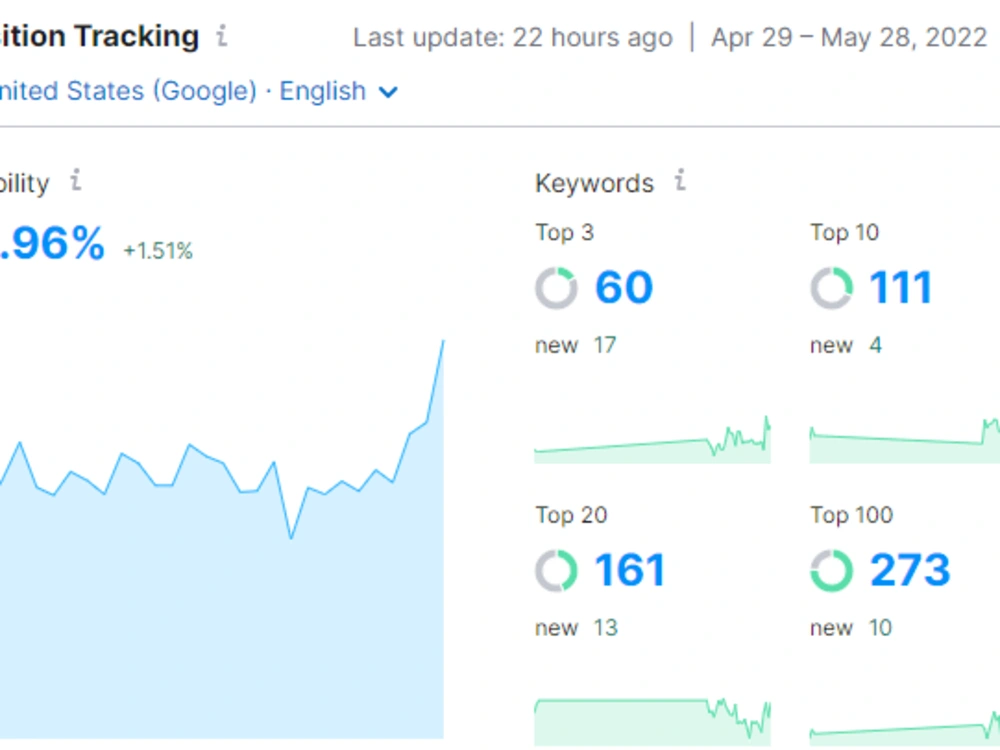Click the Top 100 keyword count 273

pyautogui.click(x=910, y=570)
